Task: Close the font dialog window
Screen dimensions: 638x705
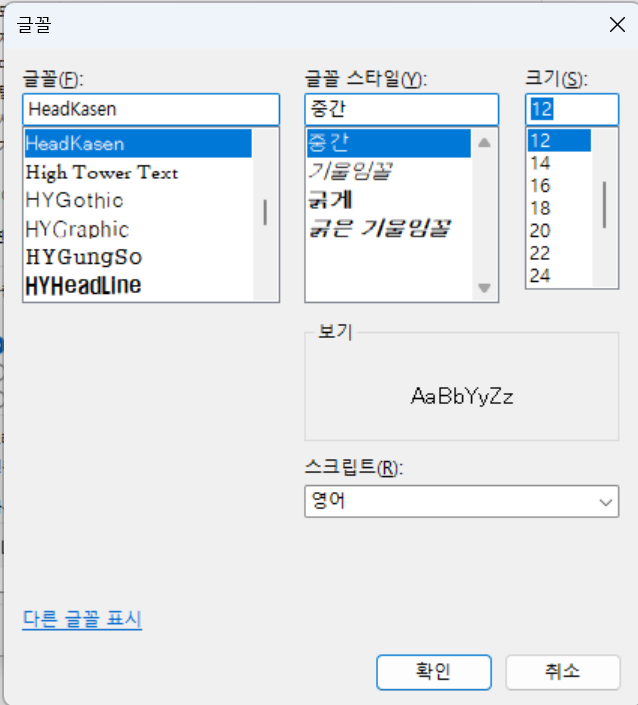Action: 617,25
